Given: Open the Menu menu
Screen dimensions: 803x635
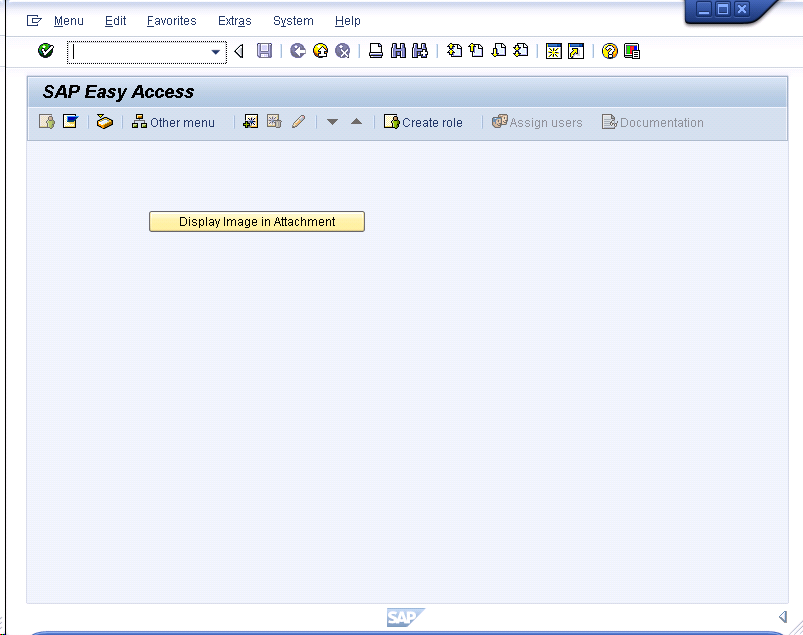Looking at the screenshot, I should 69,21.
